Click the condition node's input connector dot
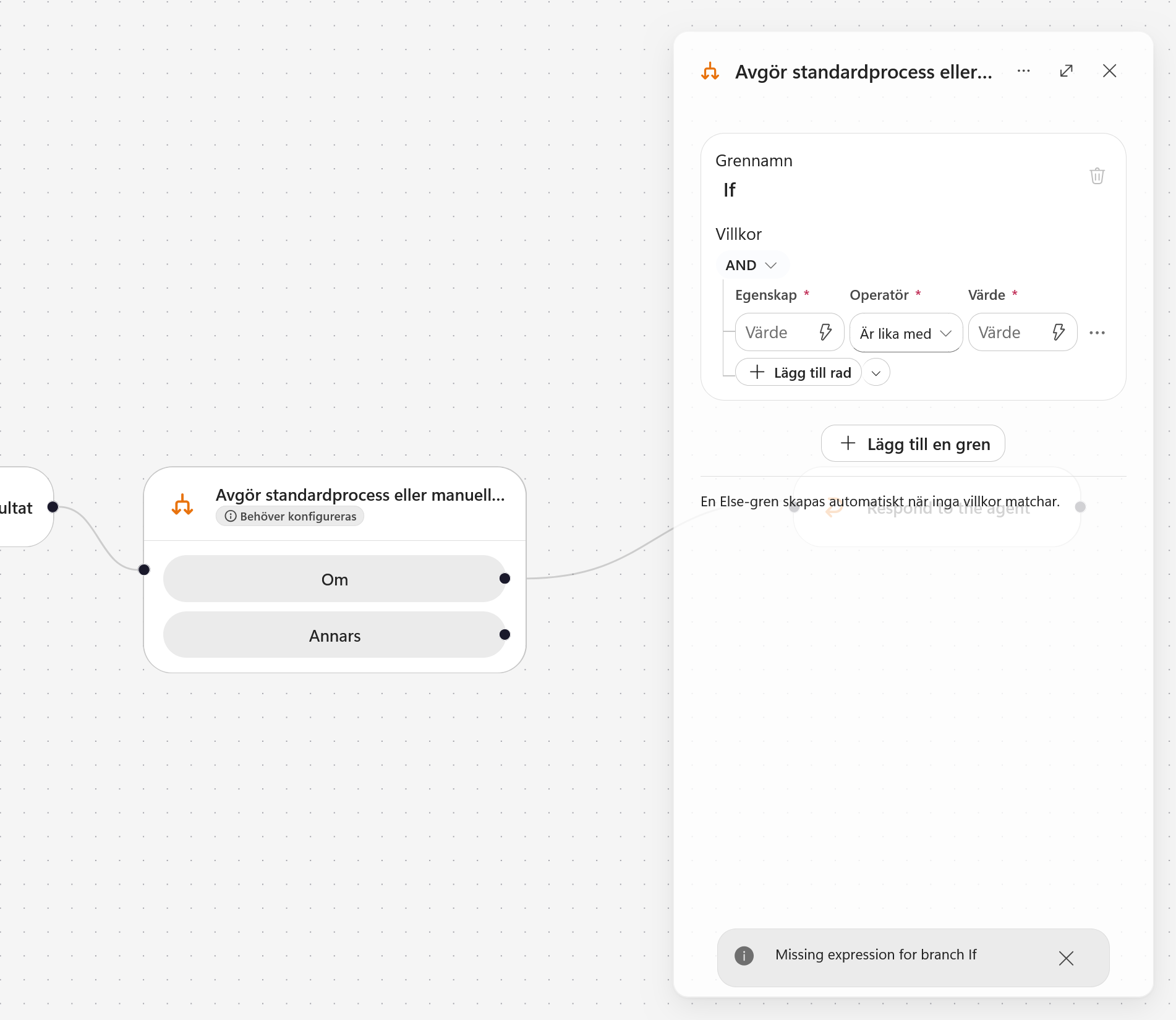This screenshot has height=1020, width=1176. pos(144,569)
